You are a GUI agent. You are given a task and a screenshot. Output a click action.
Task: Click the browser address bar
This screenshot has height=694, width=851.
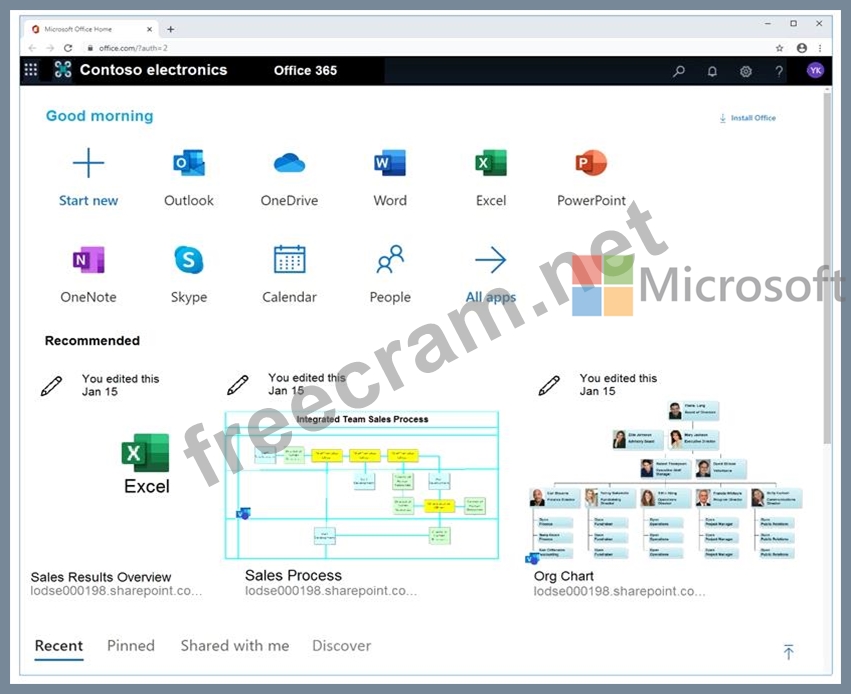(x=425, y=48)
